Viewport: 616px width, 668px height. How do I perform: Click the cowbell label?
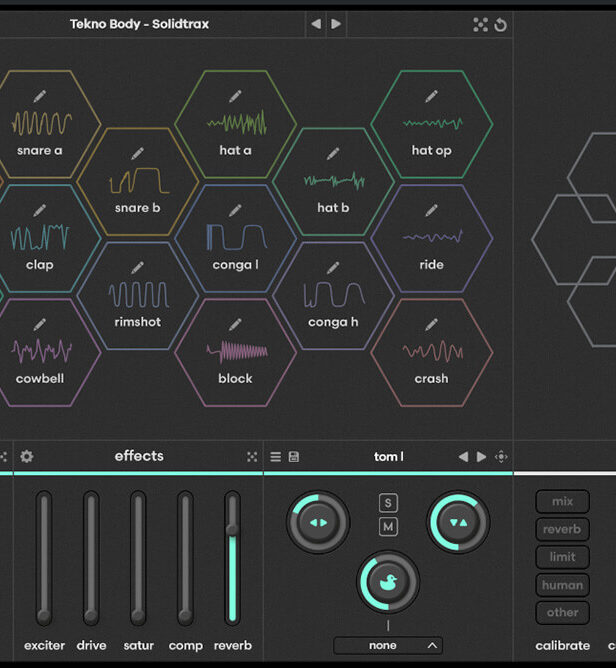pos(40,379)
